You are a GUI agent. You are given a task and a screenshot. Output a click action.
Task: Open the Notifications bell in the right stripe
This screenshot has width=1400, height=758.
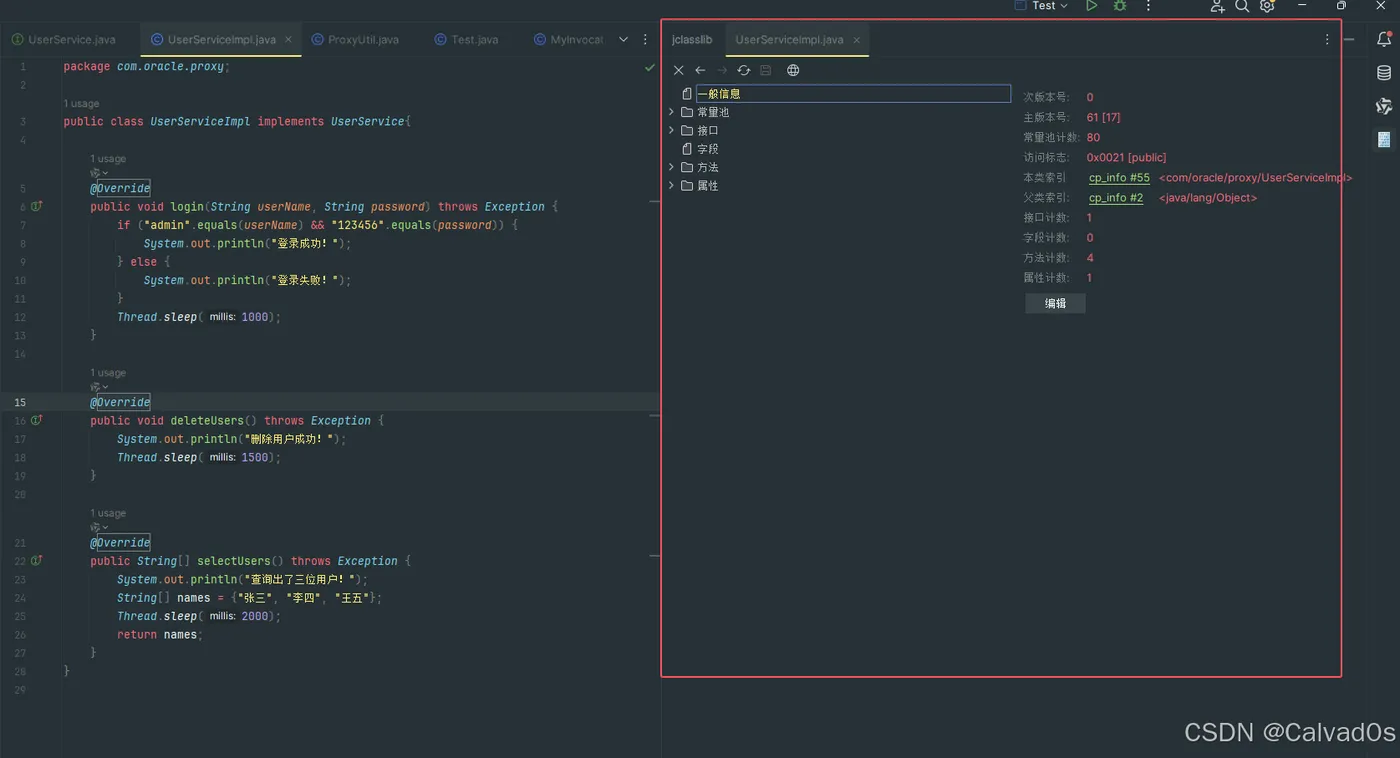1384,39
